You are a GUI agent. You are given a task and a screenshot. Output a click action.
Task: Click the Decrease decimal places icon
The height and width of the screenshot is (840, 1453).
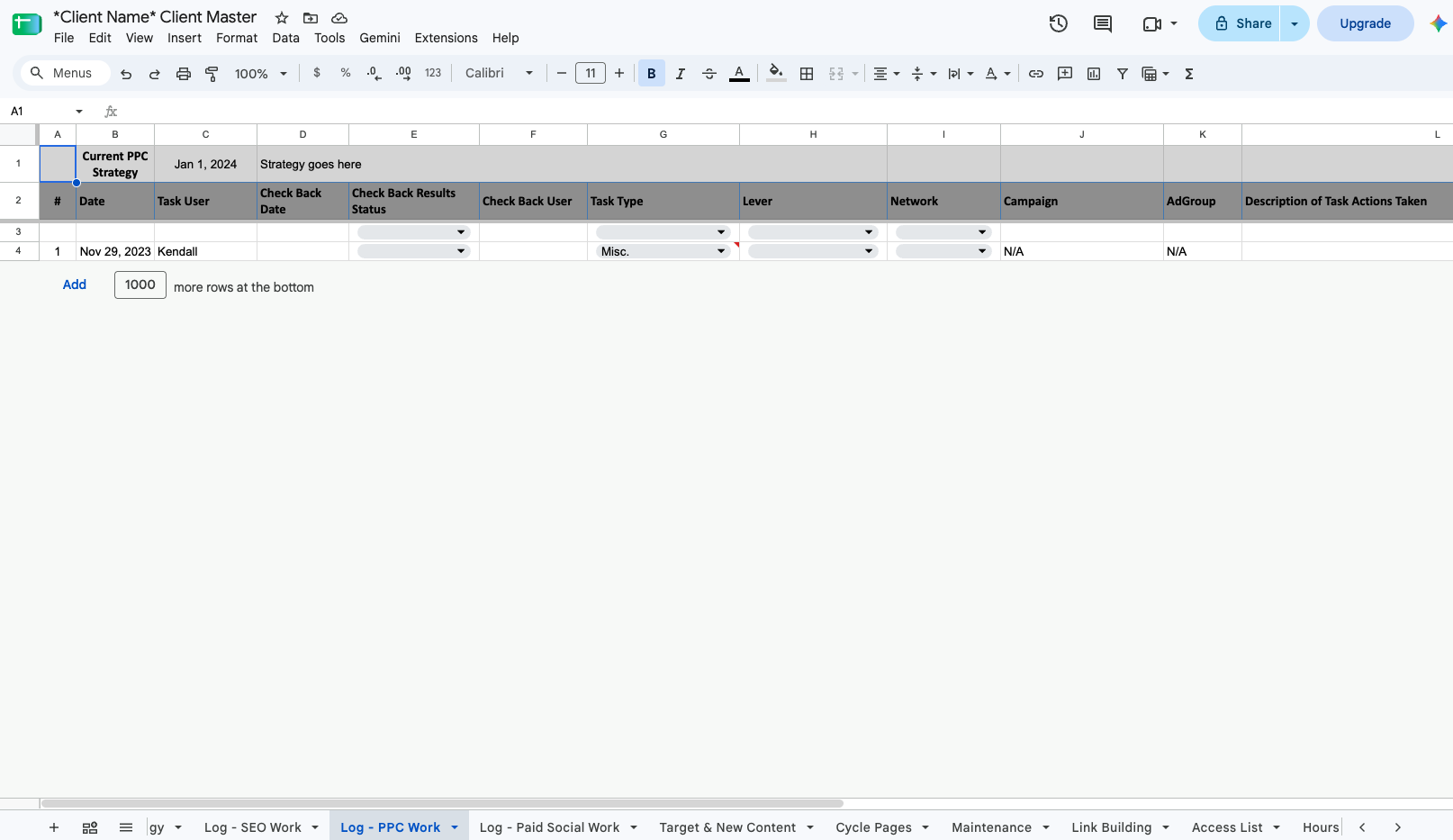(375, 73)
